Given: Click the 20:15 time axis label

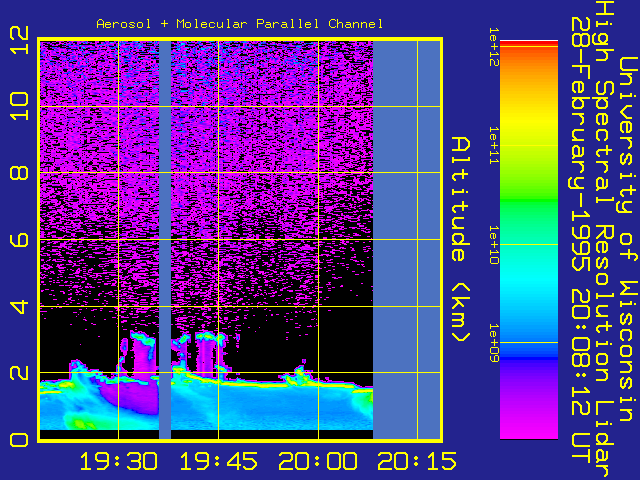Looking at the screenshot, I should 417,462.
